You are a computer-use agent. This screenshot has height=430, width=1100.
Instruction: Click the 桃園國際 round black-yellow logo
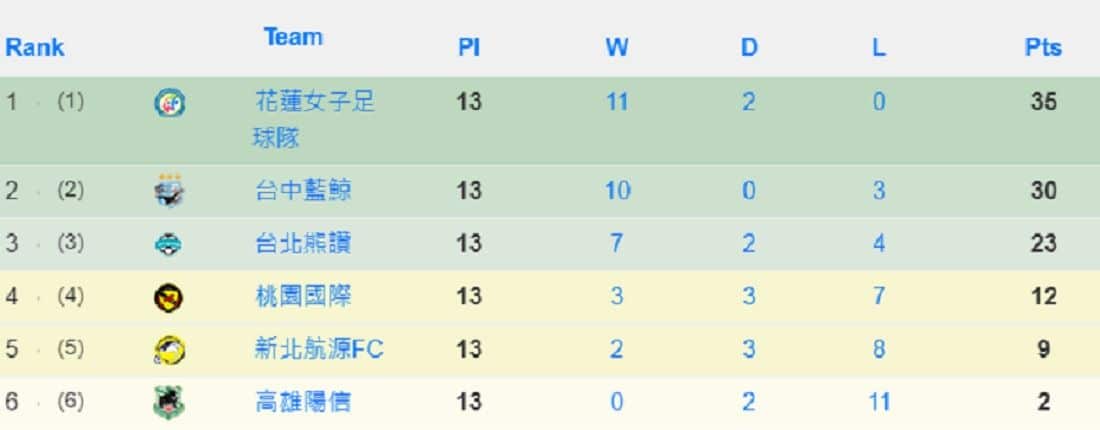[x=168, y=297]
